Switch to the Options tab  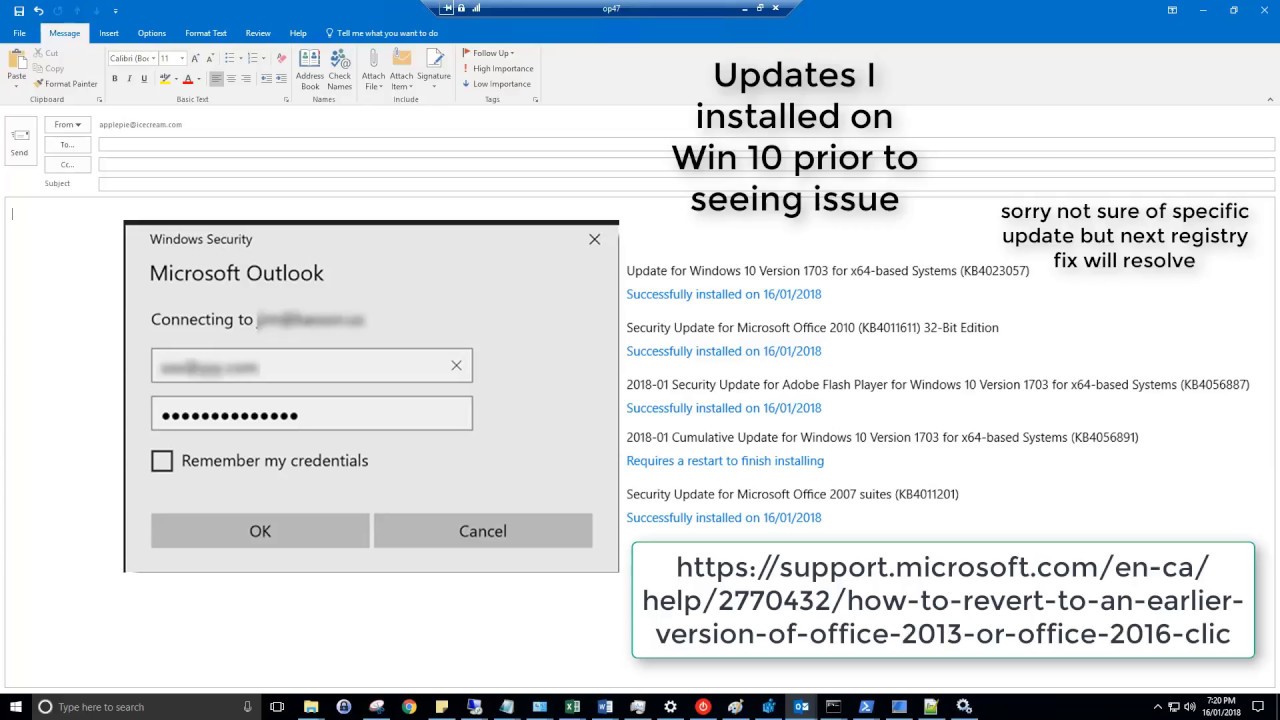coord(152,33)
